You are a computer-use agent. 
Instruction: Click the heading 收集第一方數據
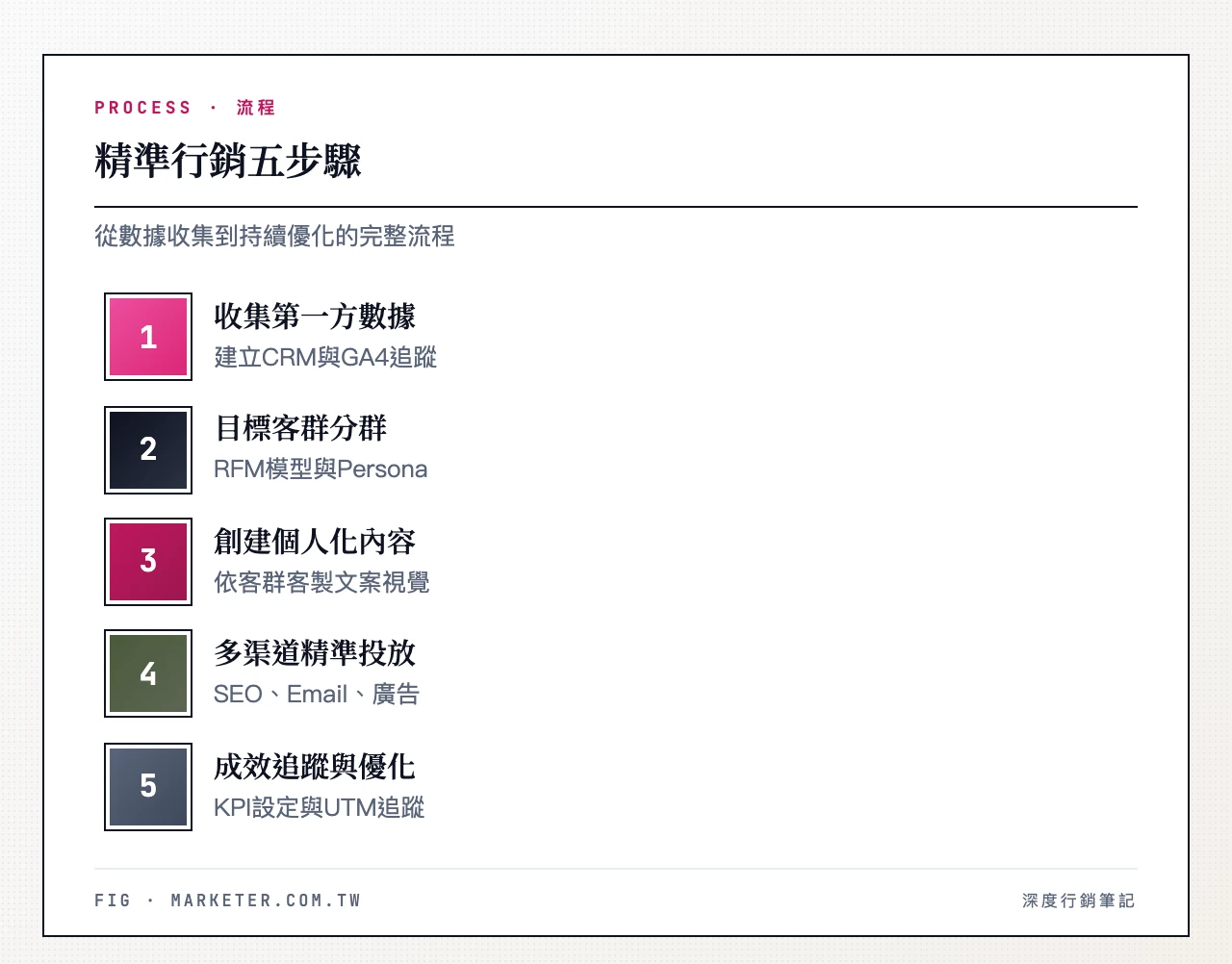315,317
